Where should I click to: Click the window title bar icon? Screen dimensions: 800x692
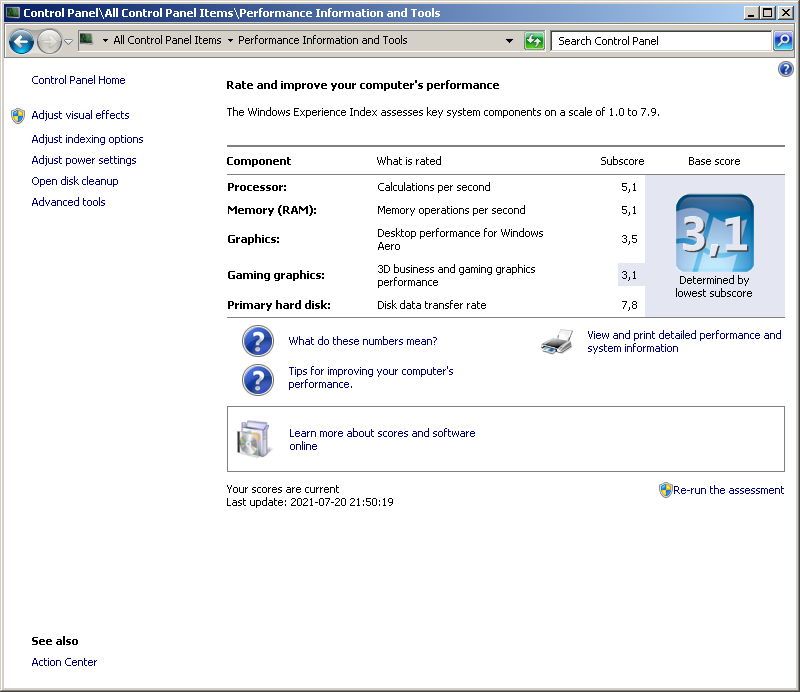point(13,12)
